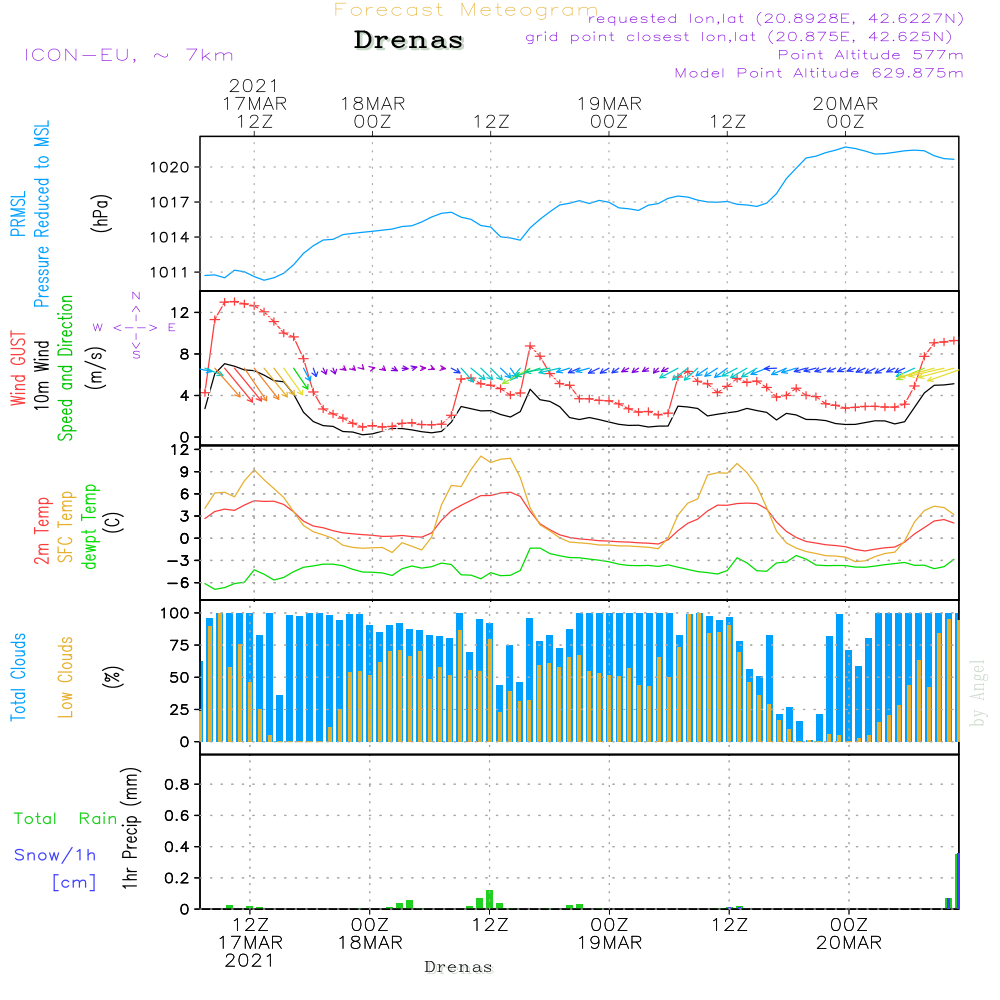
Task: Click the Total Rain legend label
Action: coord(66,819)
